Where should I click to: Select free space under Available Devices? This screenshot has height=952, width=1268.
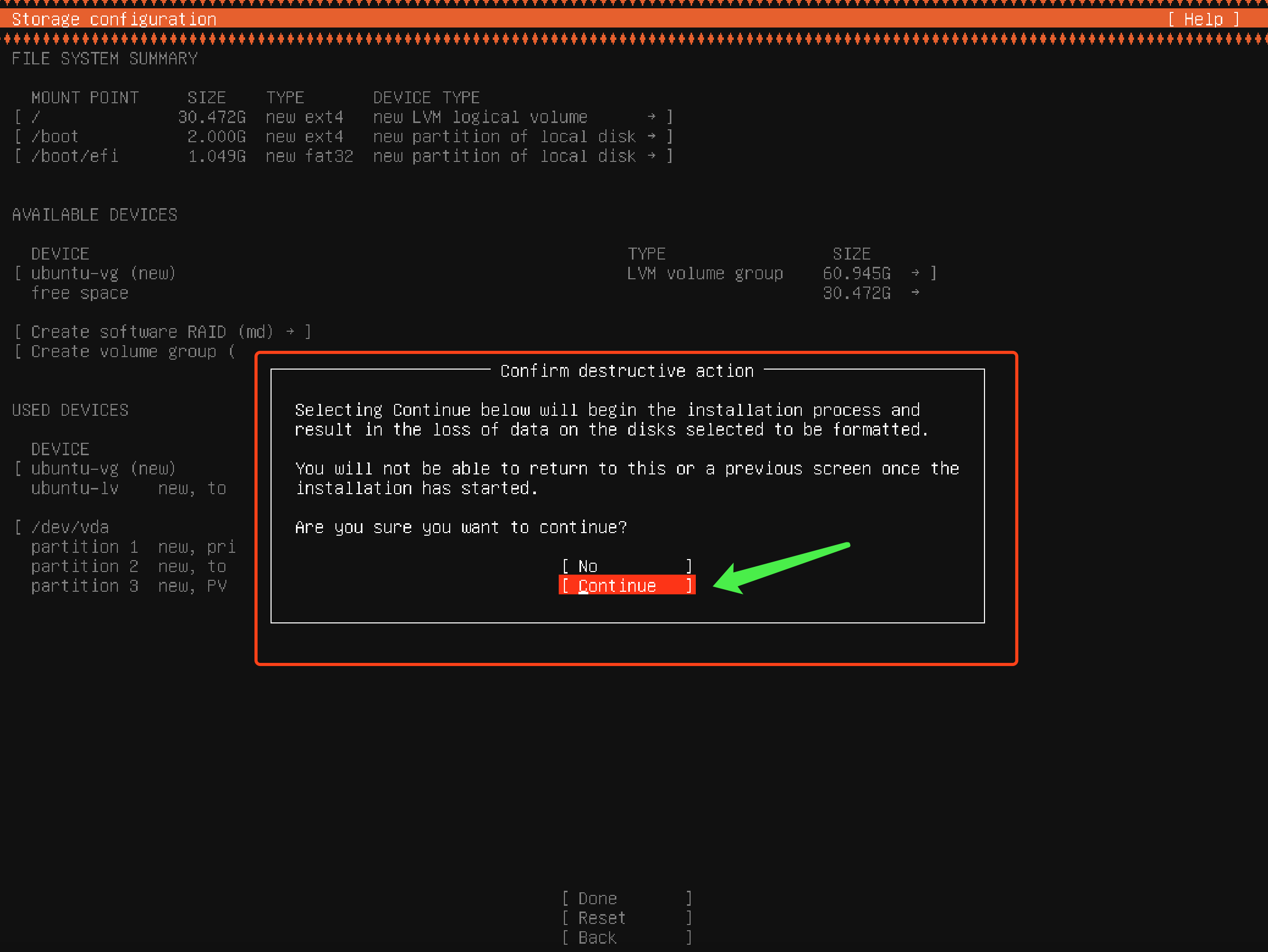79,293
